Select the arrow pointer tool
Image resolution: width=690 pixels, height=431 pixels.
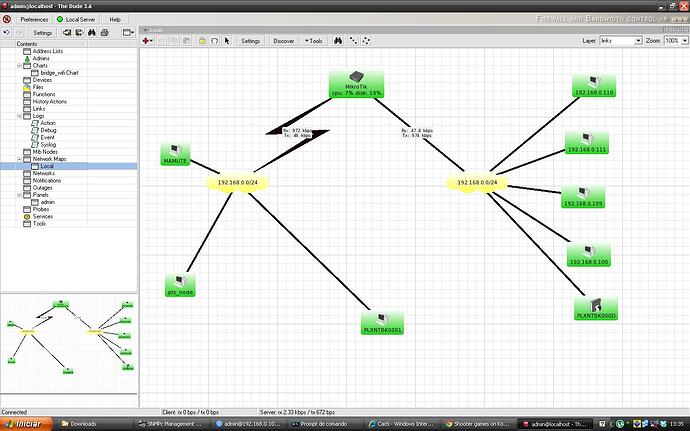pos(227,41)
